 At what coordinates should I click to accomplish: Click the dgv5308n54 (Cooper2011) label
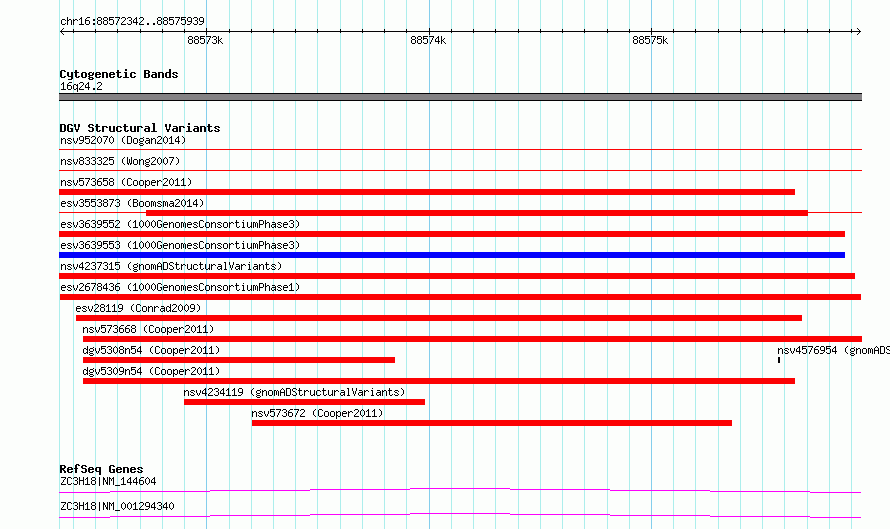(151, 350)
